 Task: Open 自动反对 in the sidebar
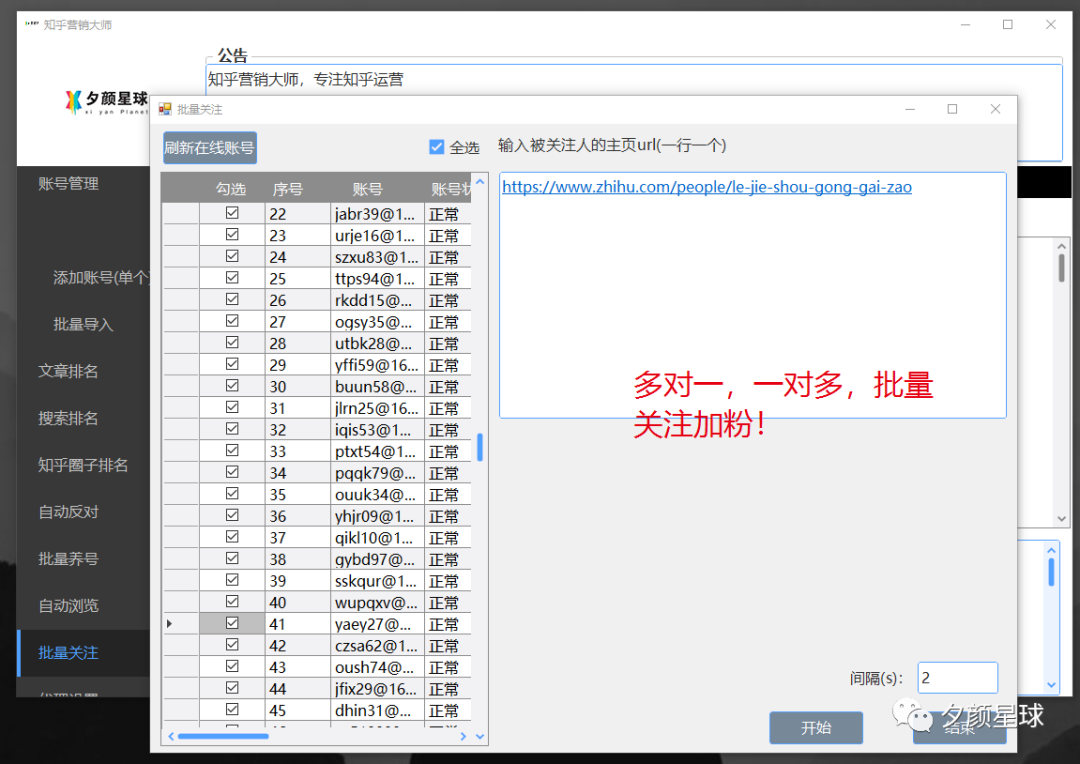[68, 511]
